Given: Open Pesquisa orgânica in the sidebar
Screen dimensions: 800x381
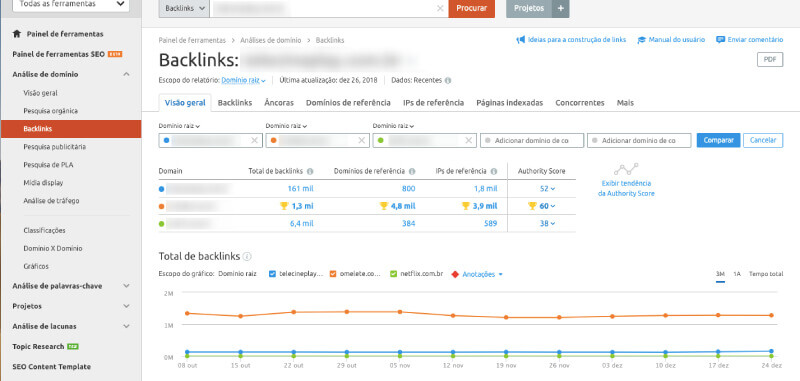Looking at the screenshot, I should [x=51, y=111].
